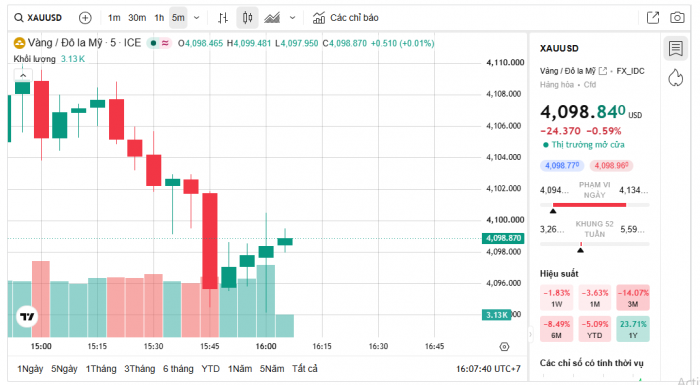Click the add symbol plus icon
The height and width of the screenshot is (385, 700).
[x=85, y=18]
